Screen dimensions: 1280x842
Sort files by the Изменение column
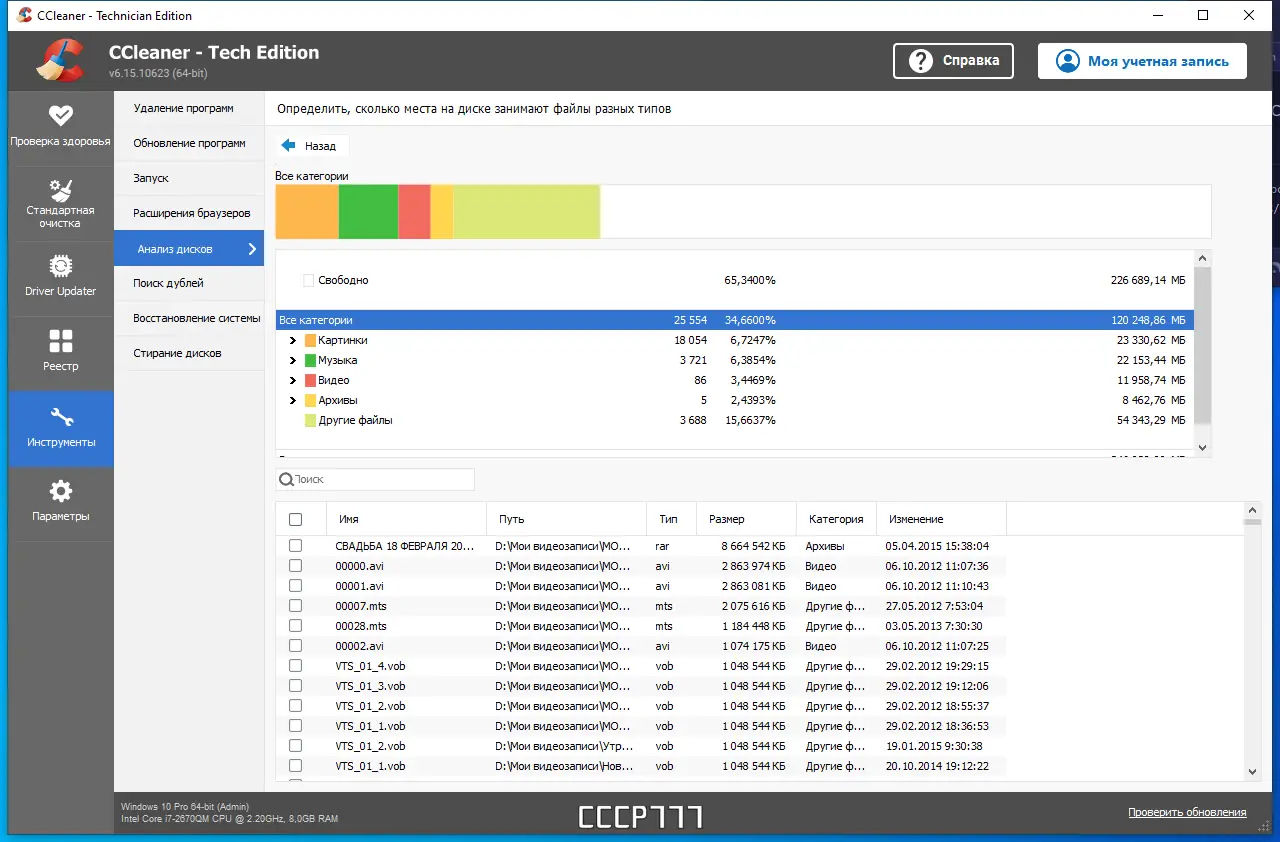[x=942, y=519]
